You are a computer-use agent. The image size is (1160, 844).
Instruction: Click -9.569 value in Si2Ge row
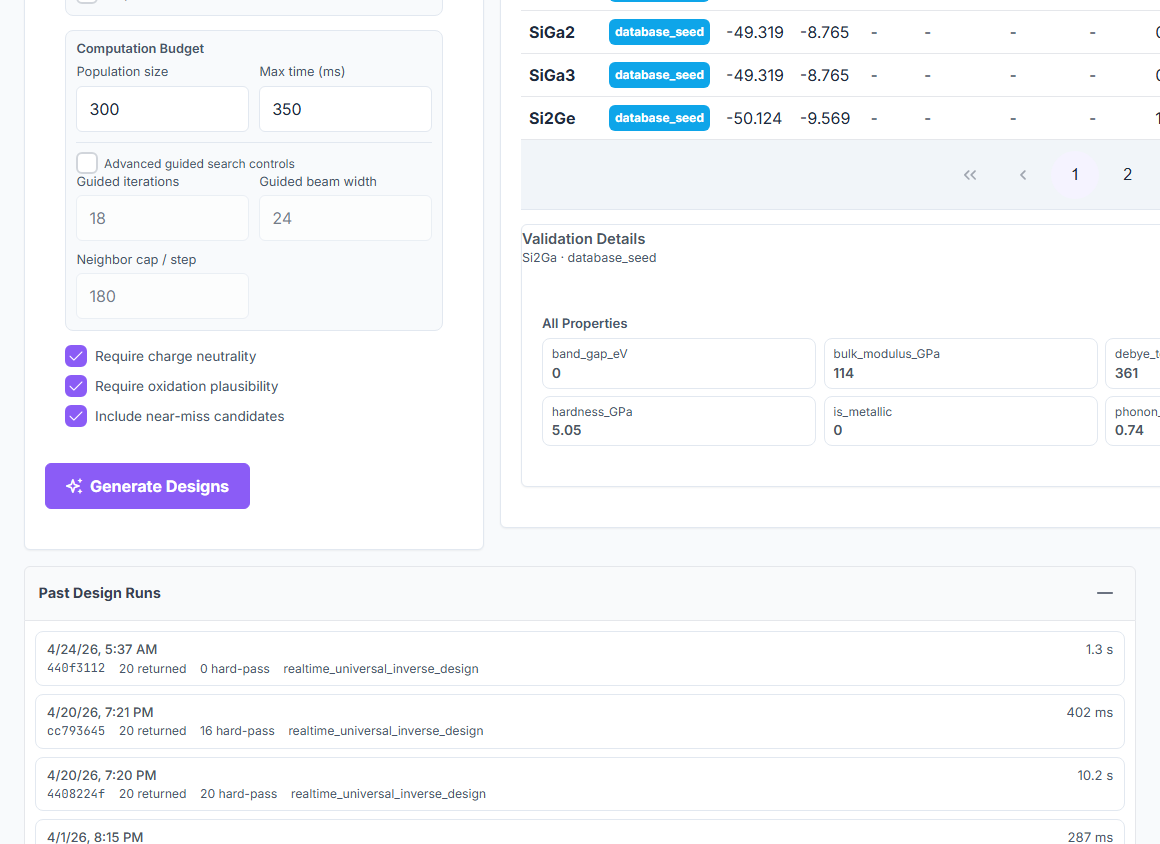tap(825, 118)
